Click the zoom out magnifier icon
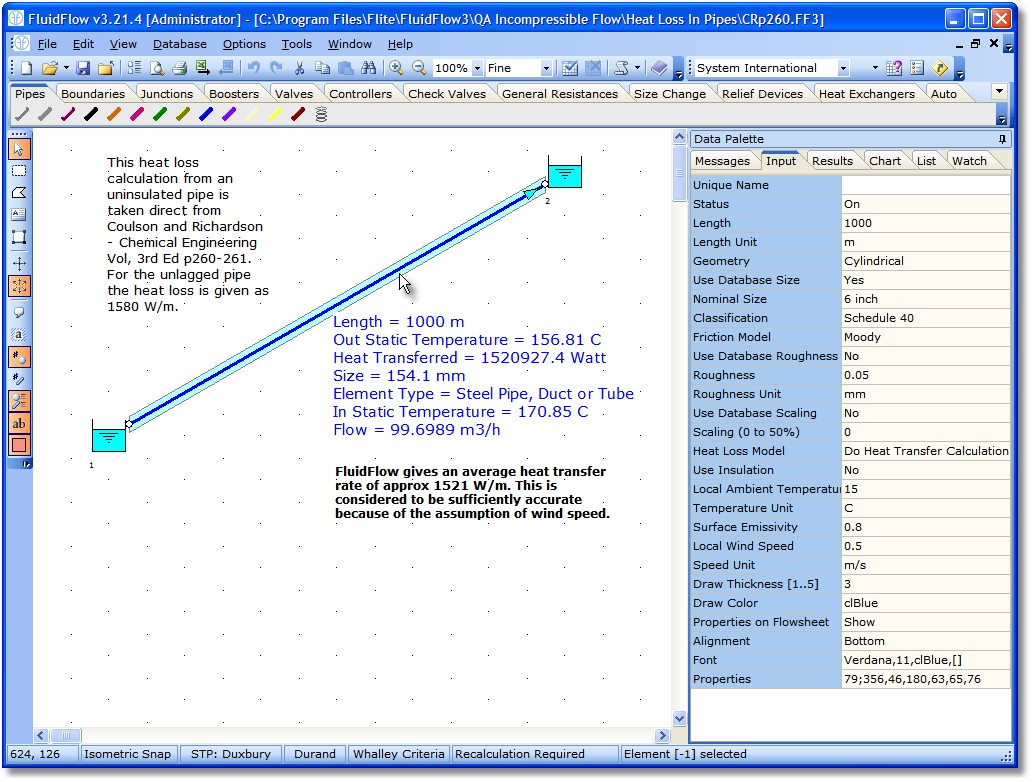The width and height of the screenshot is (1032, 782). pos(419,68)
